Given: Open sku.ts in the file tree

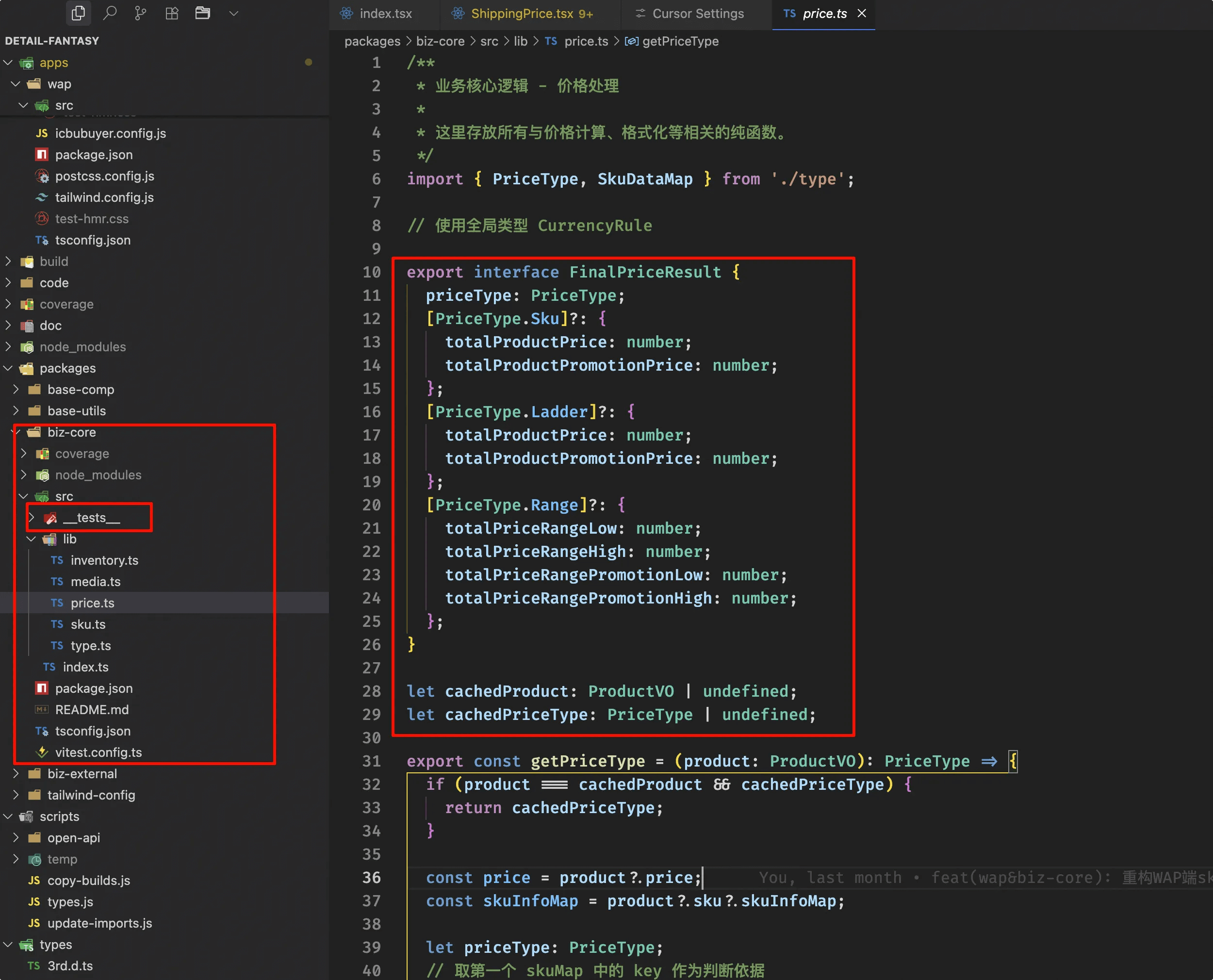Looking at the screenshot, I should coord(88,624).
